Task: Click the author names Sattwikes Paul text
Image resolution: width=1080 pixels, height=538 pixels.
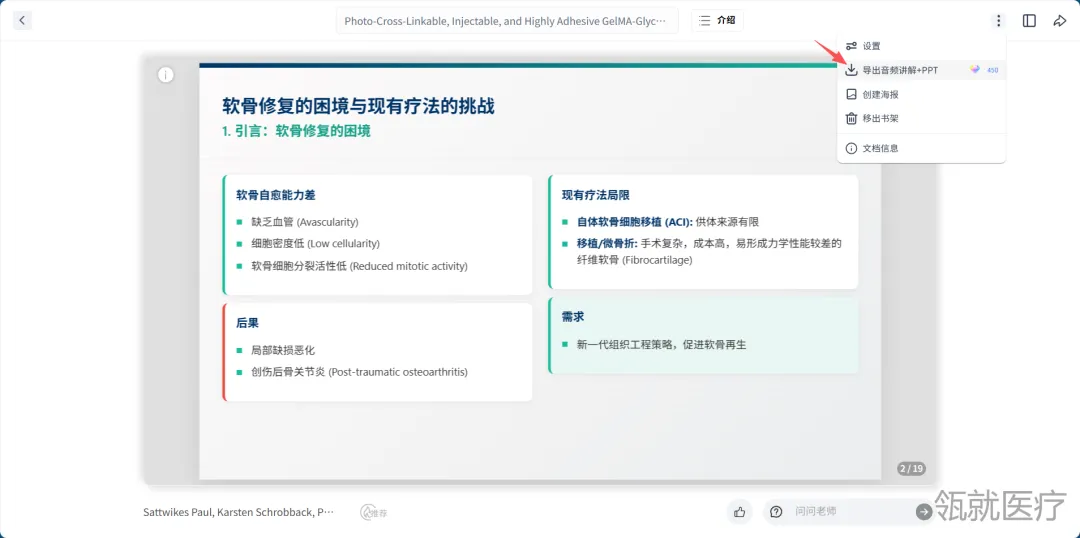Action: point(238,513)
